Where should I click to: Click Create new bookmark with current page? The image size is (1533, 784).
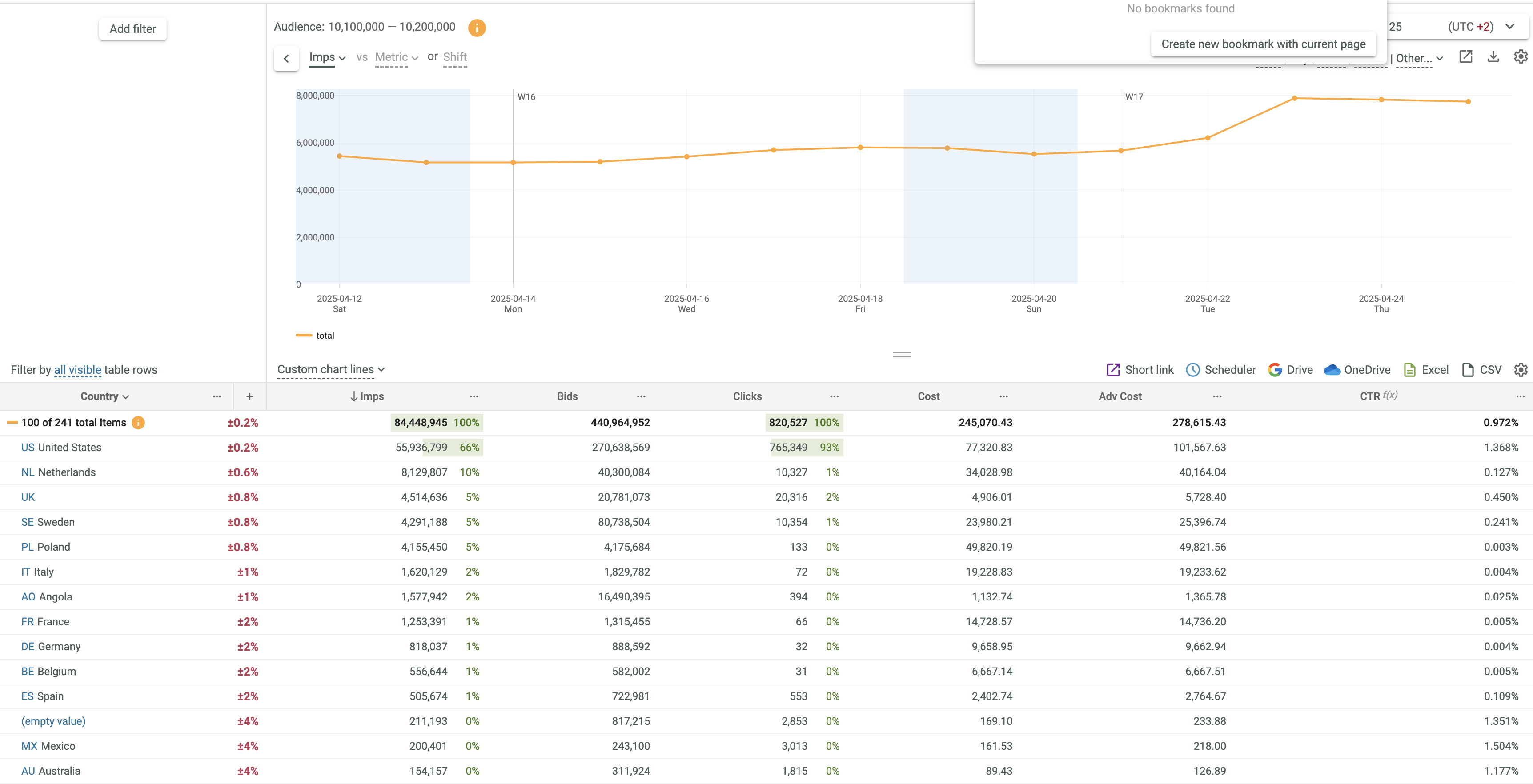click(1263, 44)
